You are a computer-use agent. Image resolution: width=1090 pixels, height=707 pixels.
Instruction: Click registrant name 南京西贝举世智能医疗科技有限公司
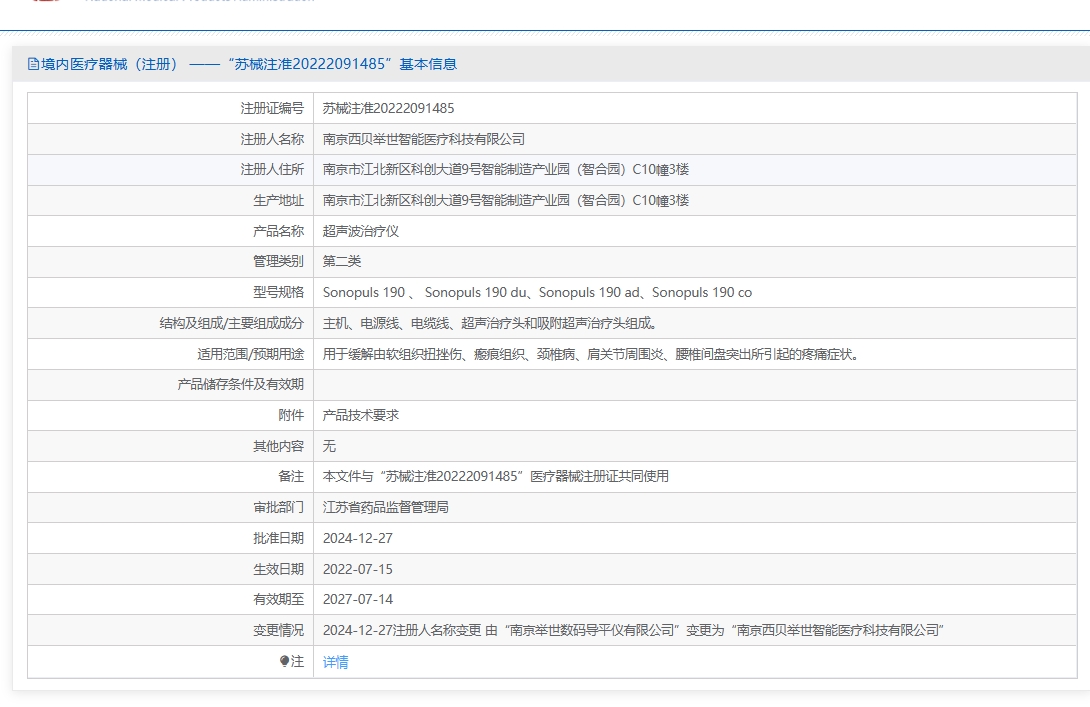coord(423,139)
